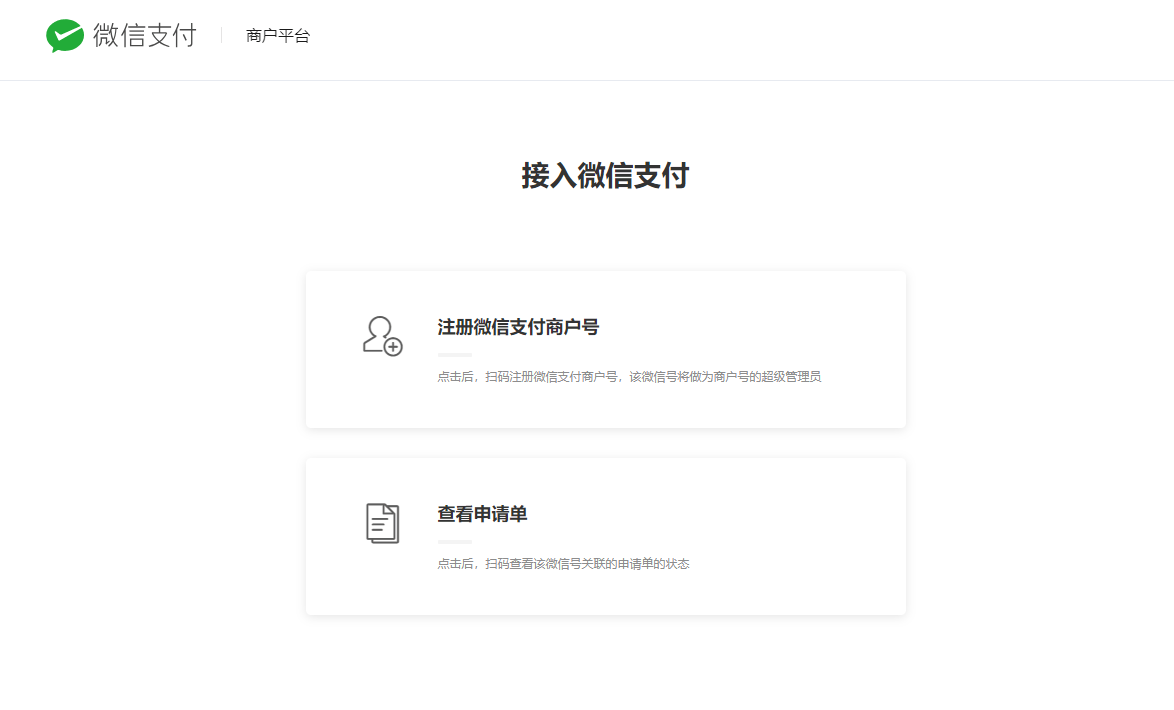Select the register merchant number card

tap(605, 349)
